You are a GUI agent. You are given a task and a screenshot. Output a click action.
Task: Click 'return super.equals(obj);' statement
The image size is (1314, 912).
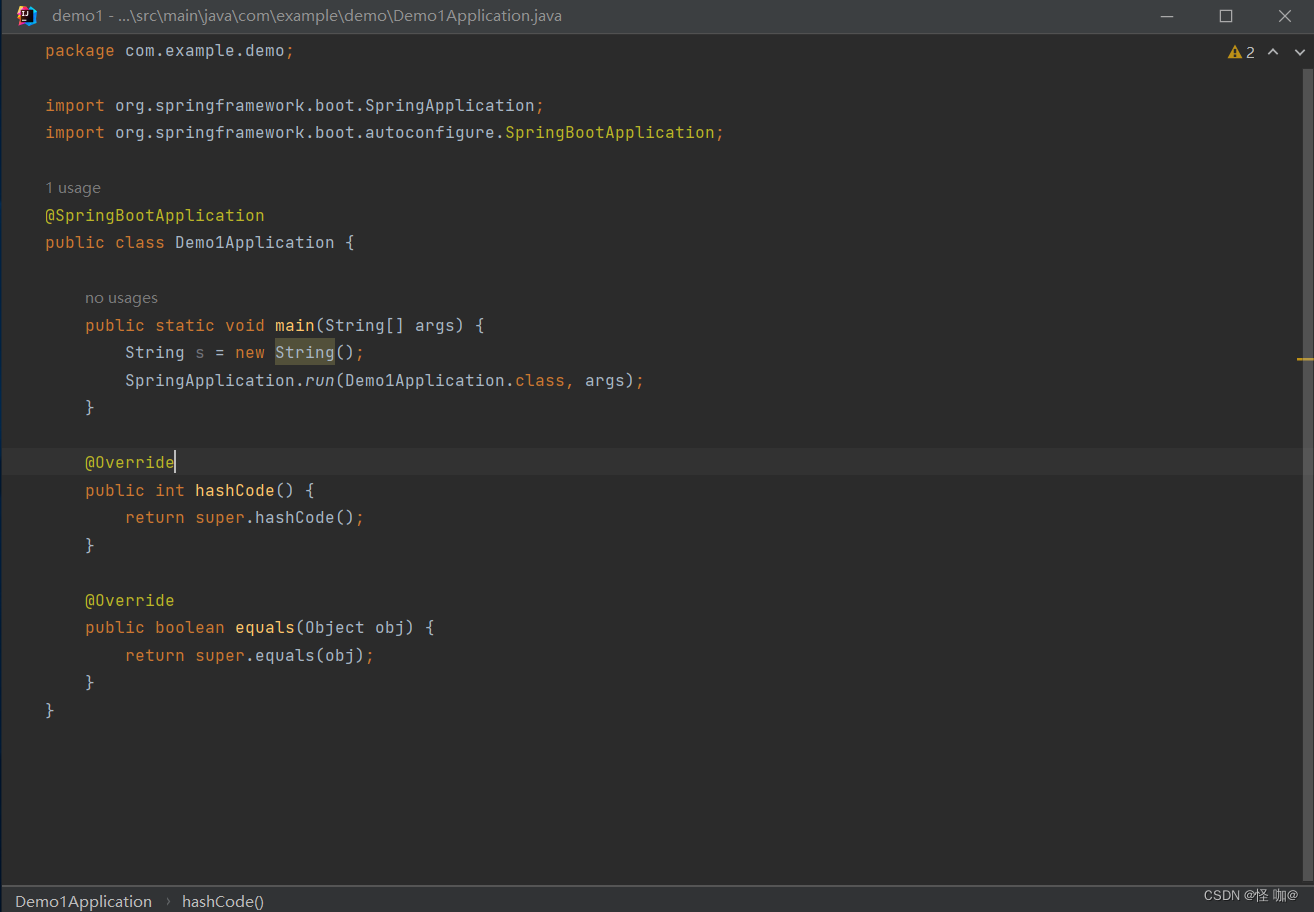[250, 655]
